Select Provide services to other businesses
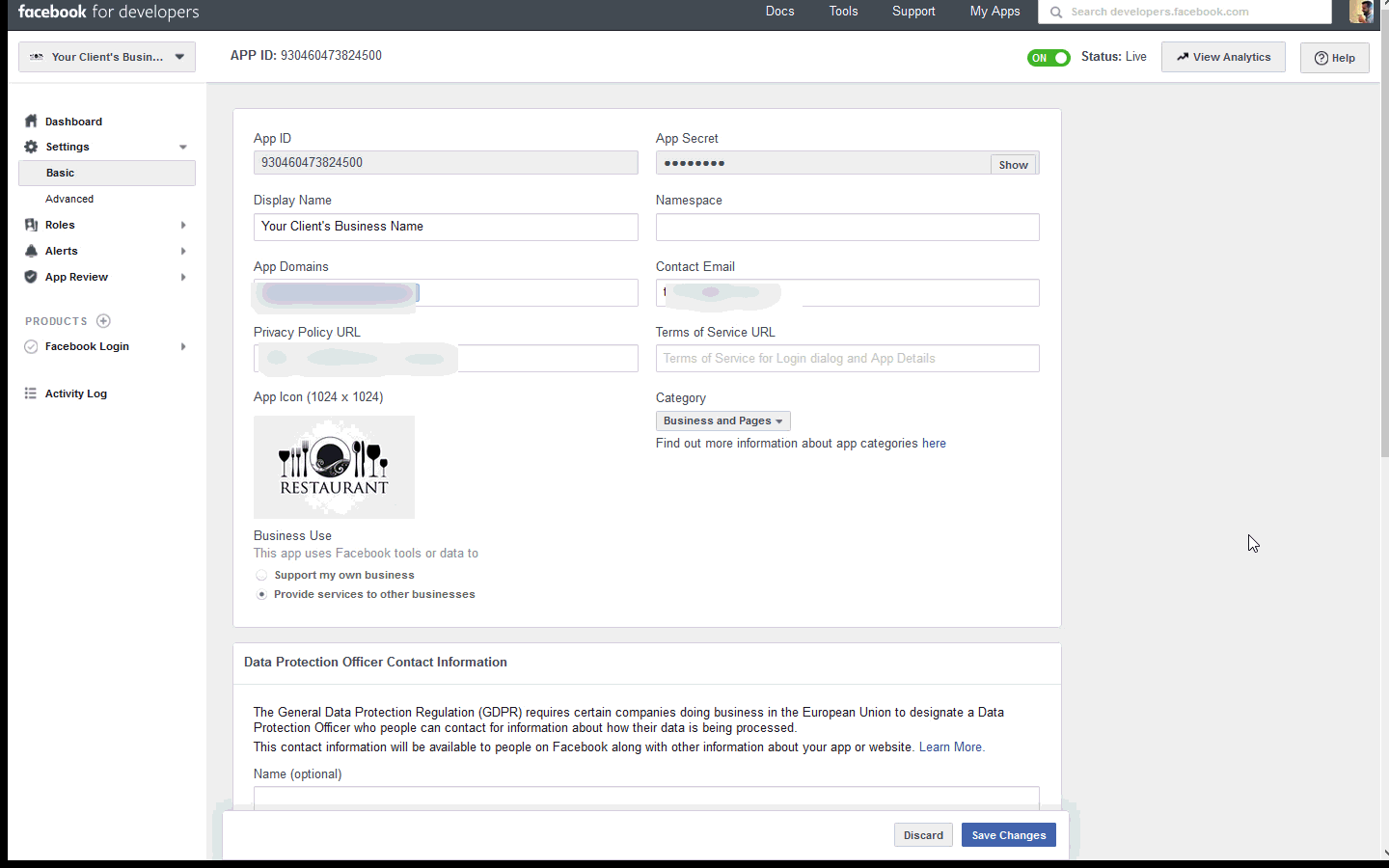The image size is (1389, 868). click(x=261, y=594)
